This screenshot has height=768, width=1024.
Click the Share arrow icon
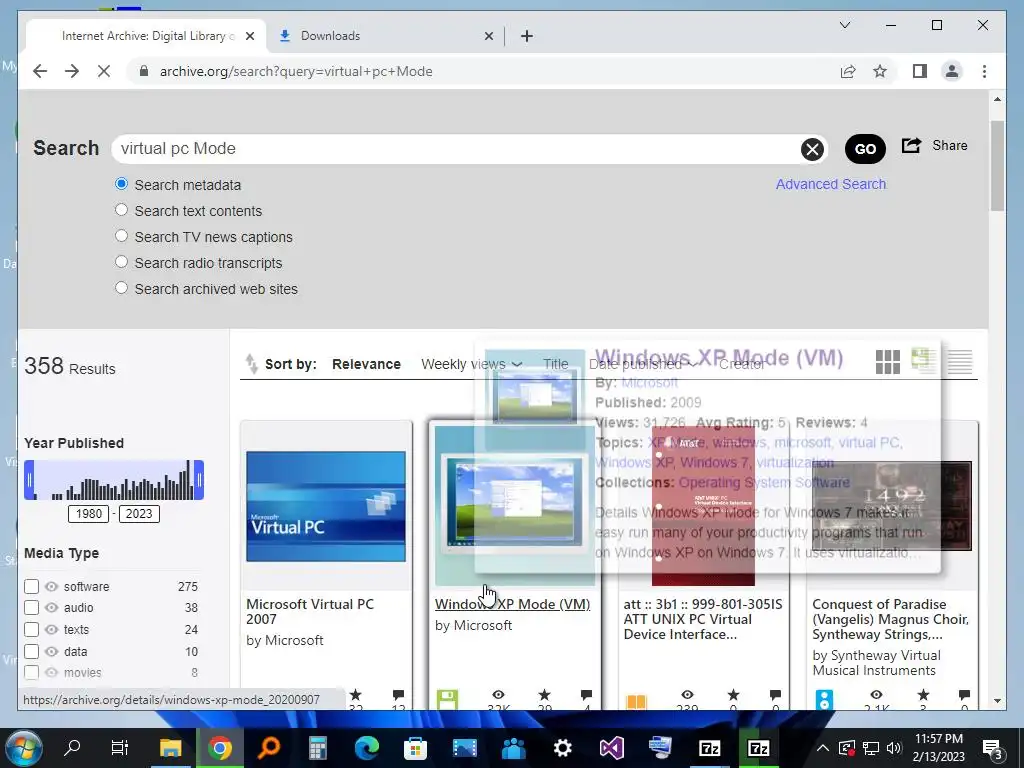(911, 145)
